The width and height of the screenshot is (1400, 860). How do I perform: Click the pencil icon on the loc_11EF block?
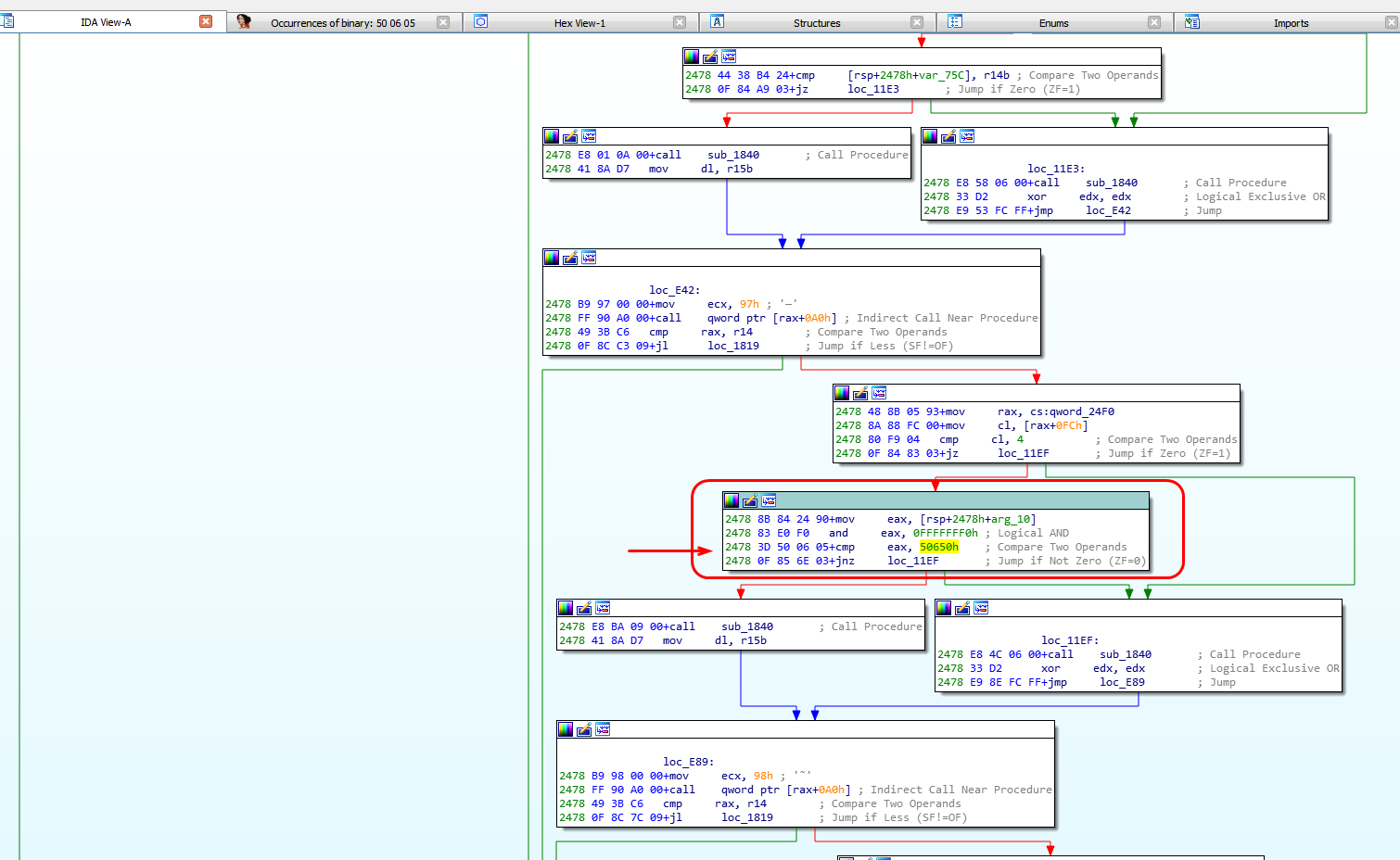click(962, 608)
